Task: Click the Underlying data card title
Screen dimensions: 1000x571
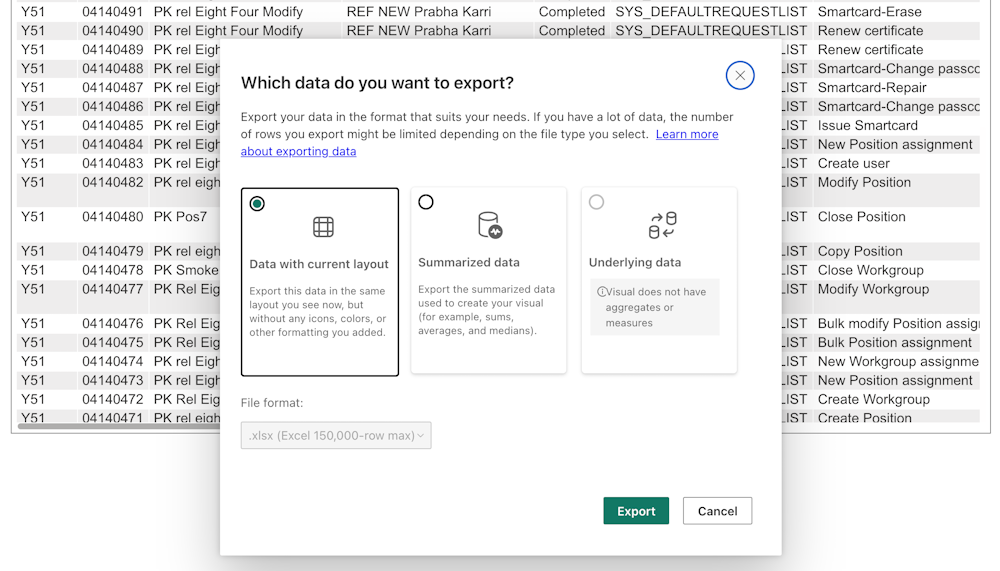Action: (635, 262)
